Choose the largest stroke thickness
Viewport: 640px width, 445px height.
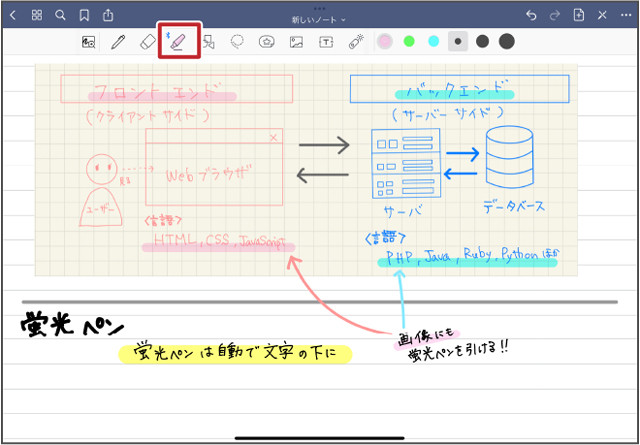[x=507, y=42]
